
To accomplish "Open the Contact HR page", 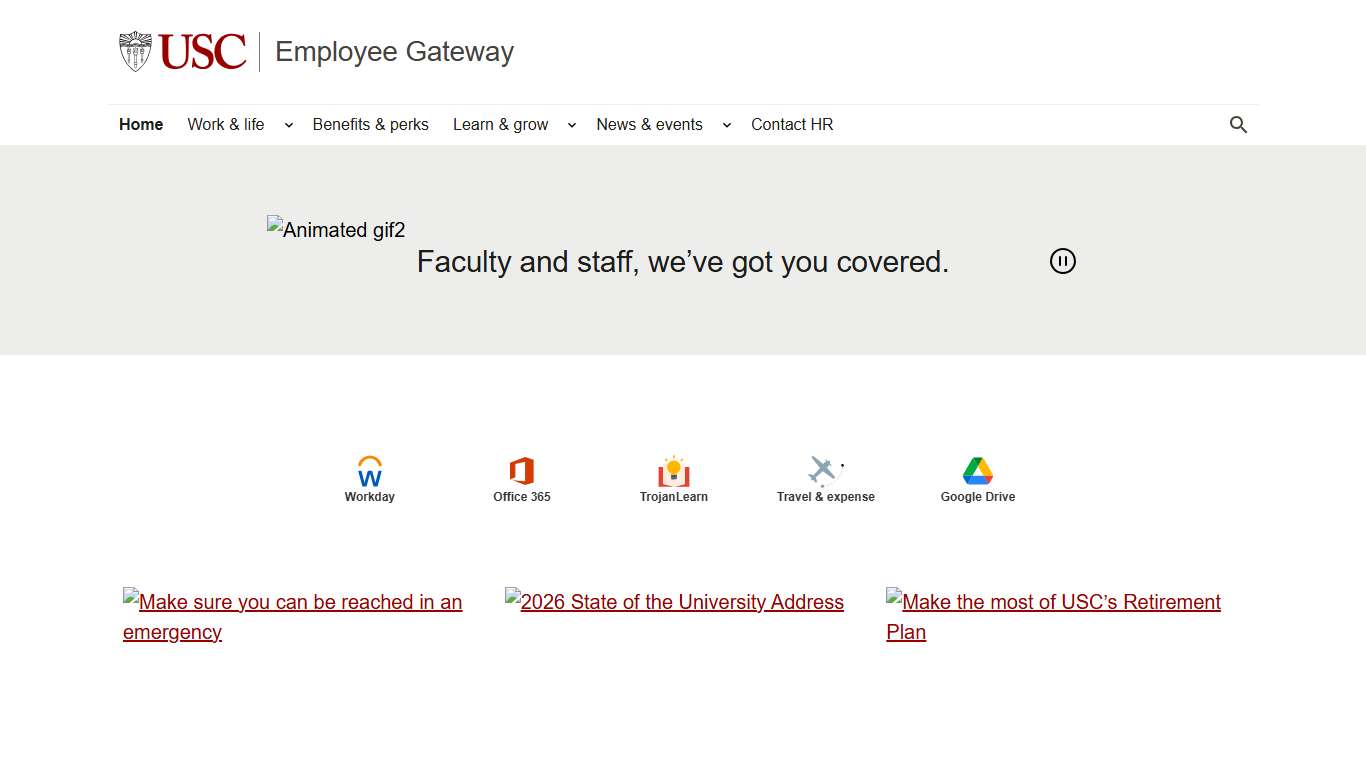I will [792, 124].
